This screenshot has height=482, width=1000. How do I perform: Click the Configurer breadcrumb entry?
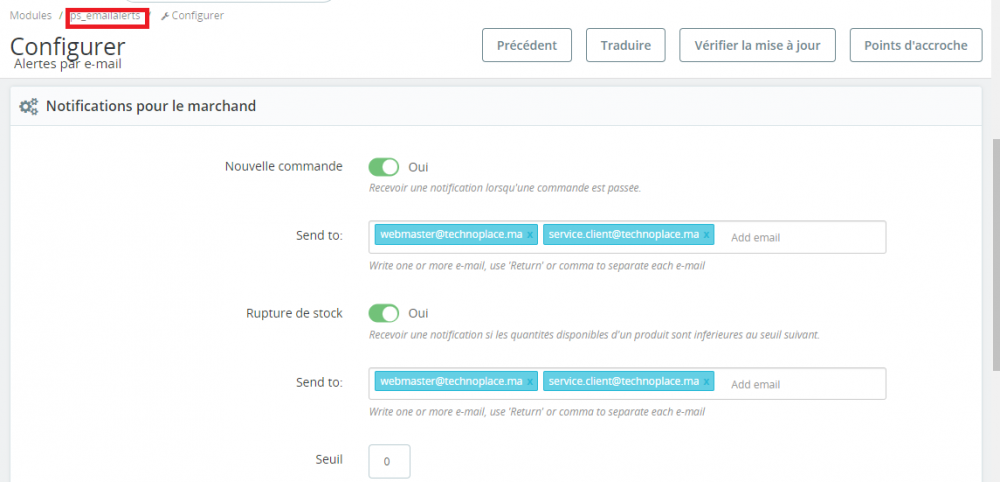pyautogui.click(x=198, y=15)
